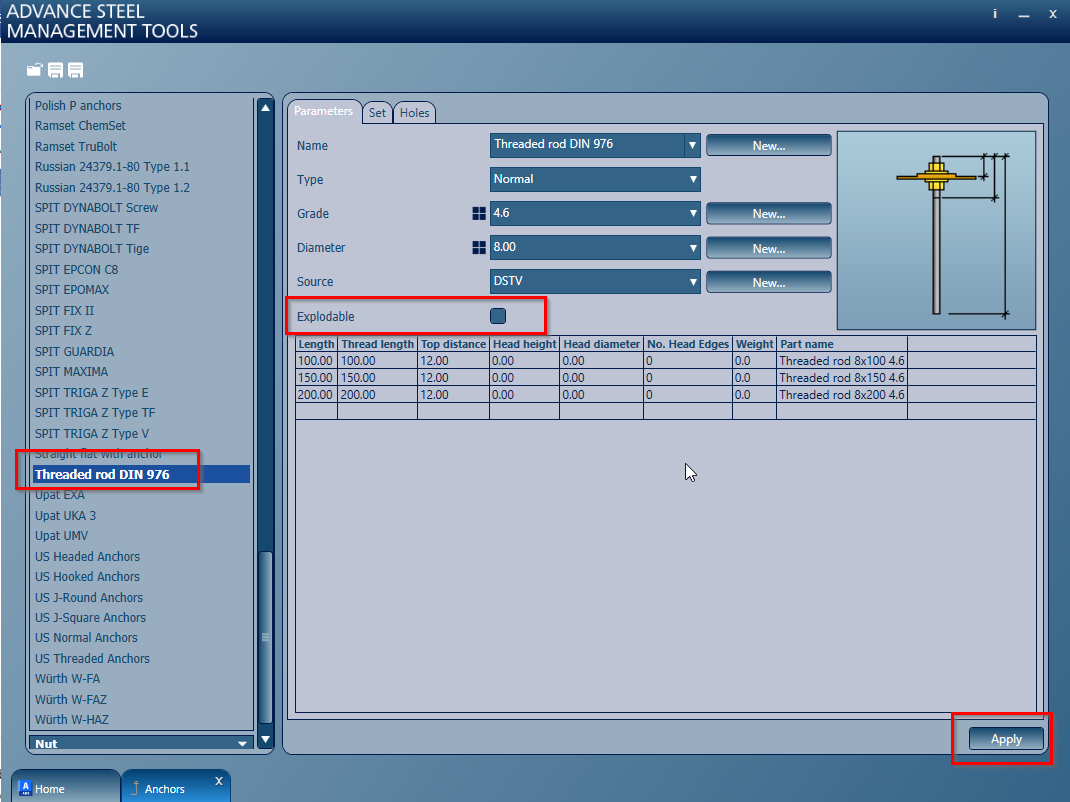Click the grid icon beside Diameter
The height and width of the screenshot is (802, 1070).
click(x=479, y=248)
